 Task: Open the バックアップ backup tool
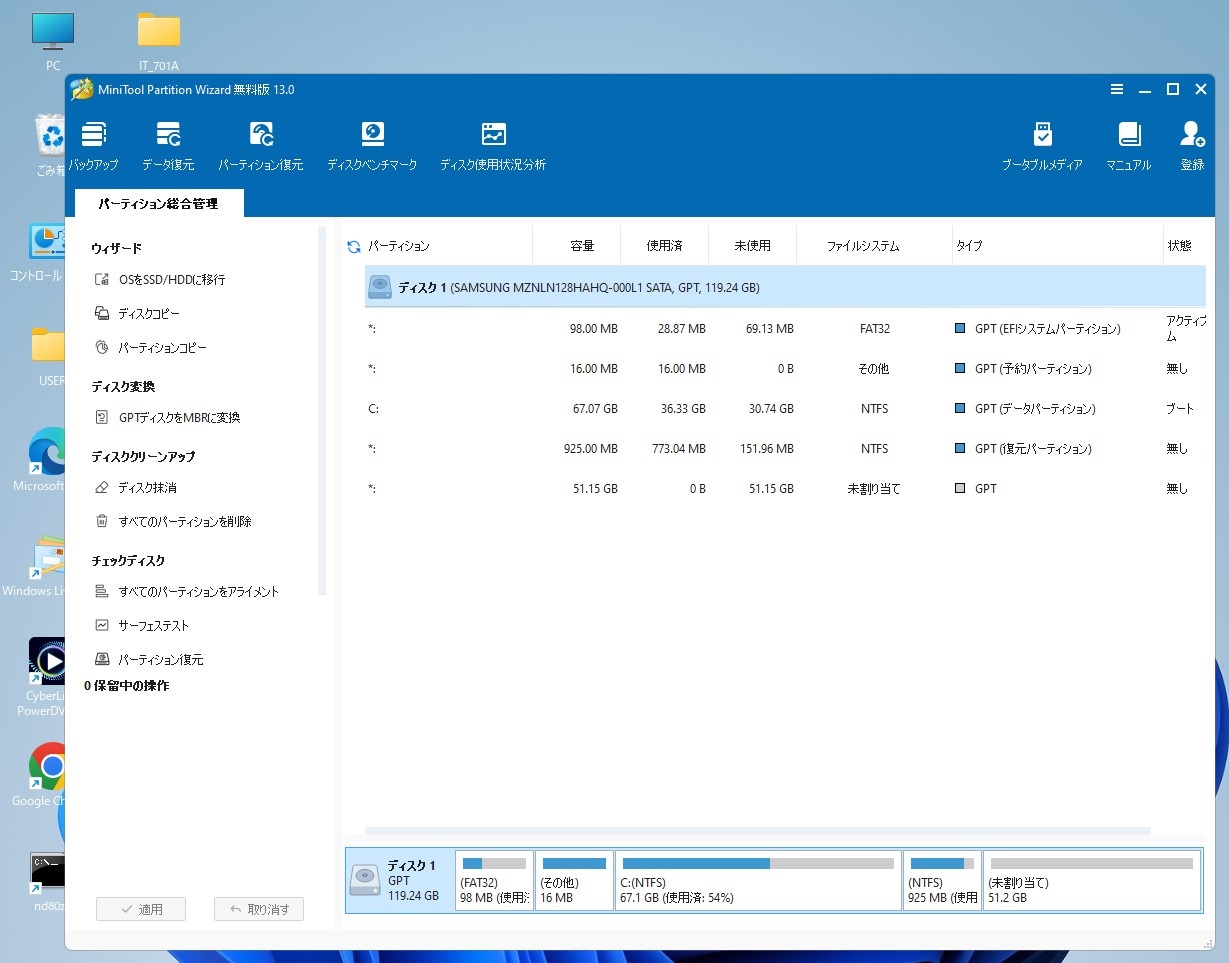coord(93,146)
